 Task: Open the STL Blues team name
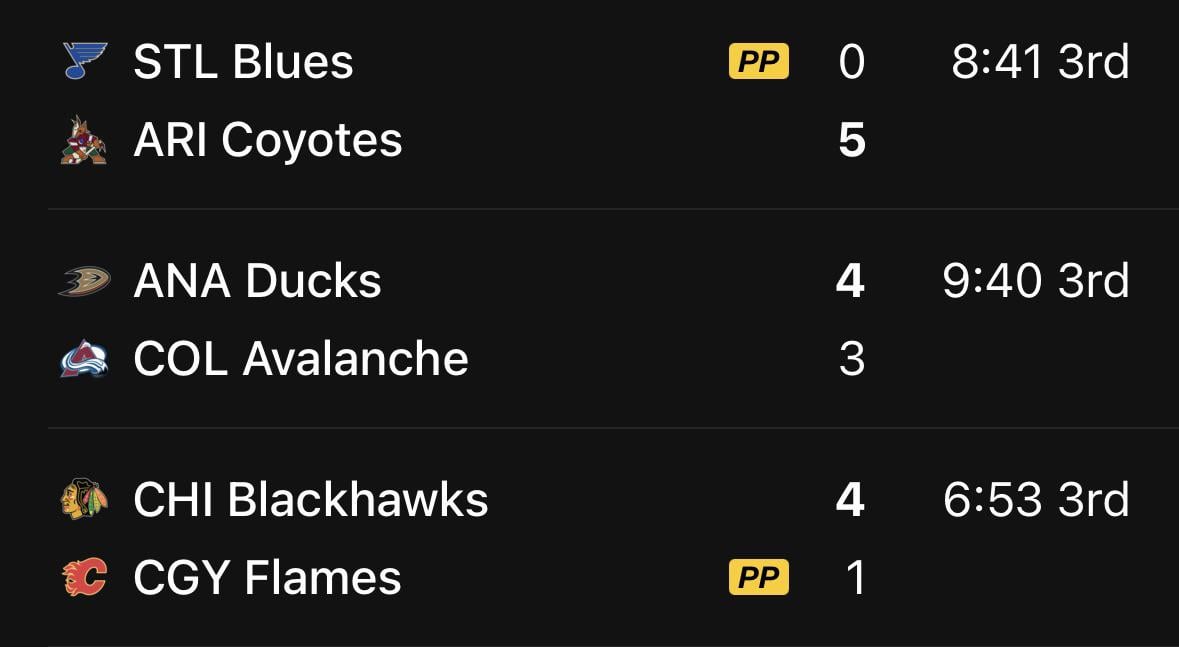click(x=243, y=62)
